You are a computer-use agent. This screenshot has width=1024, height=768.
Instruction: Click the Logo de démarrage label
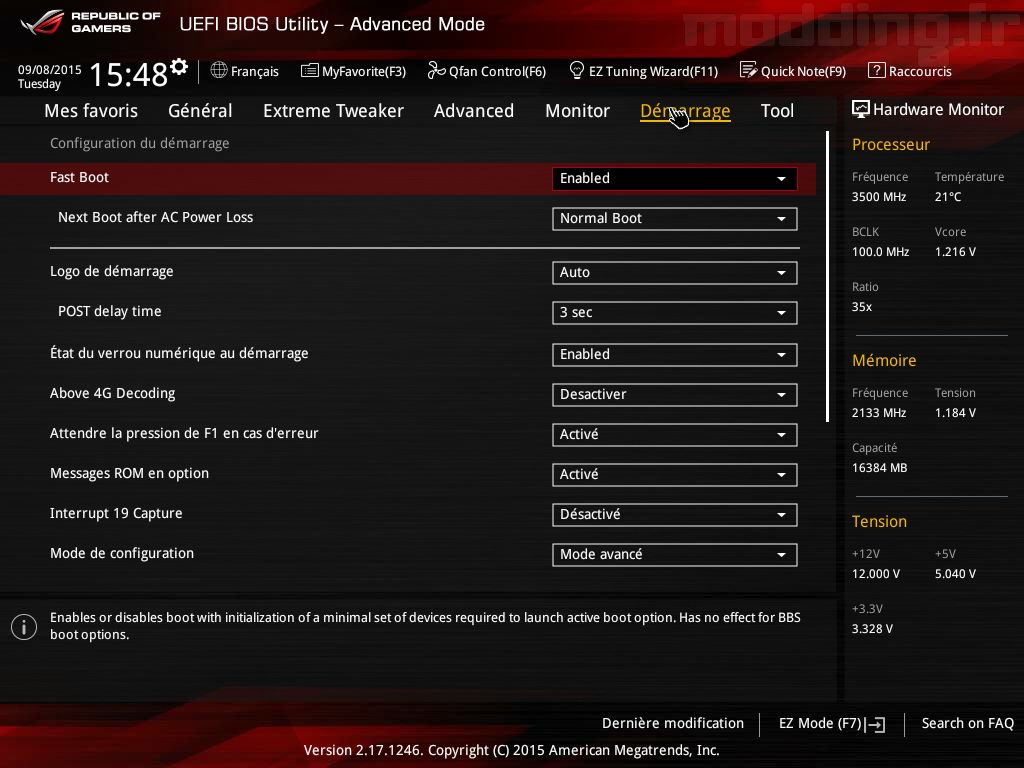click(112, 272)
